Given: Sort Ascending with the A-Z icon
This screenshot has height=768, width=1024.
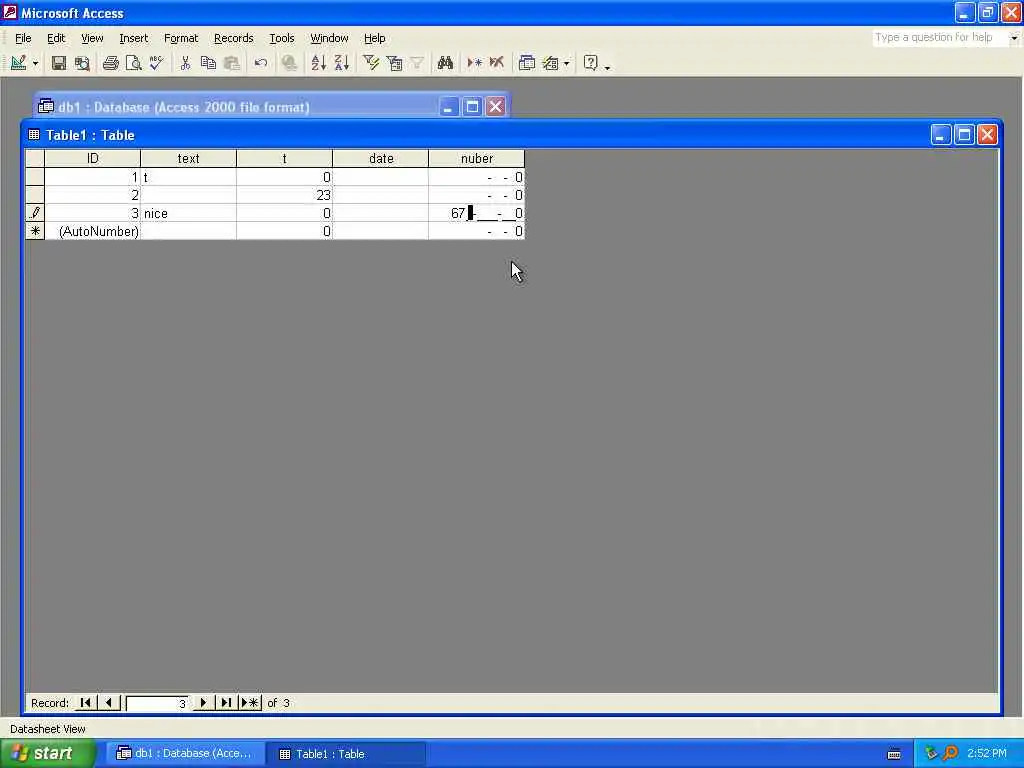Looking at the screenshot, I should click(318, 63).
